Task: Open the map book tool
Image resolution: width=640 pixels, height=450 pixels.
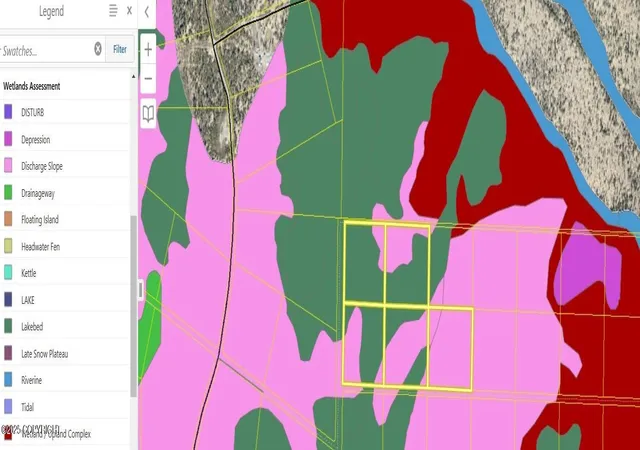Action: coord(148,114)
